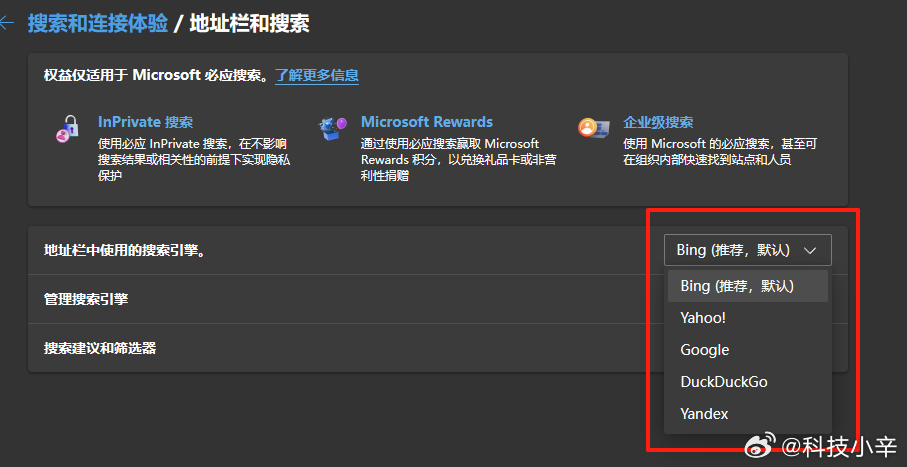
Task: Click the 企业级搜索 description text
Action: [720, 152]
